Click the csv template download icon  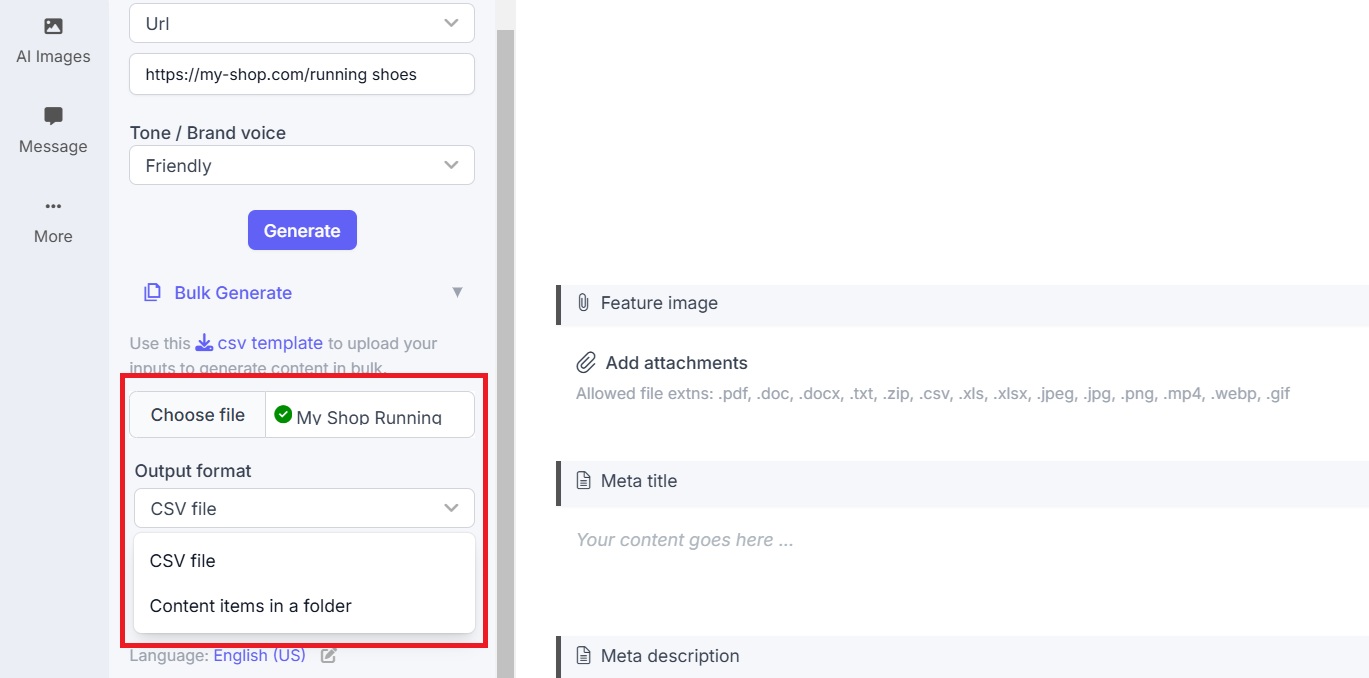(204, 343)
